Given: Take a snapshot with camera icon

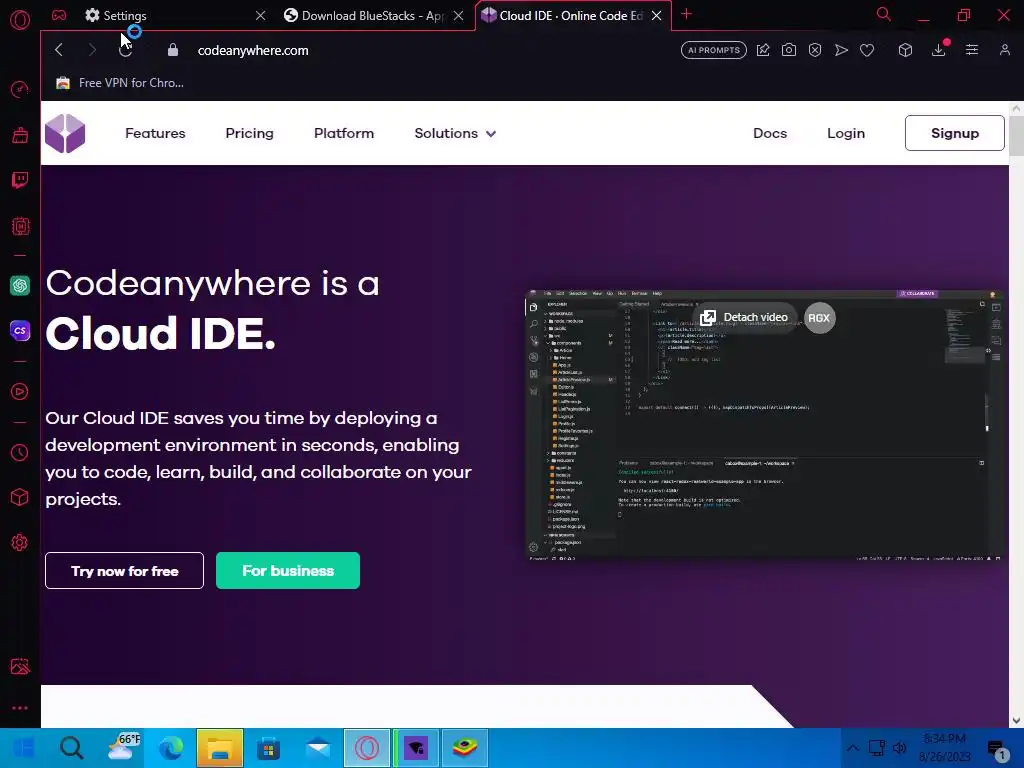Looking at the screenshot, I should (x=789, y=50).
